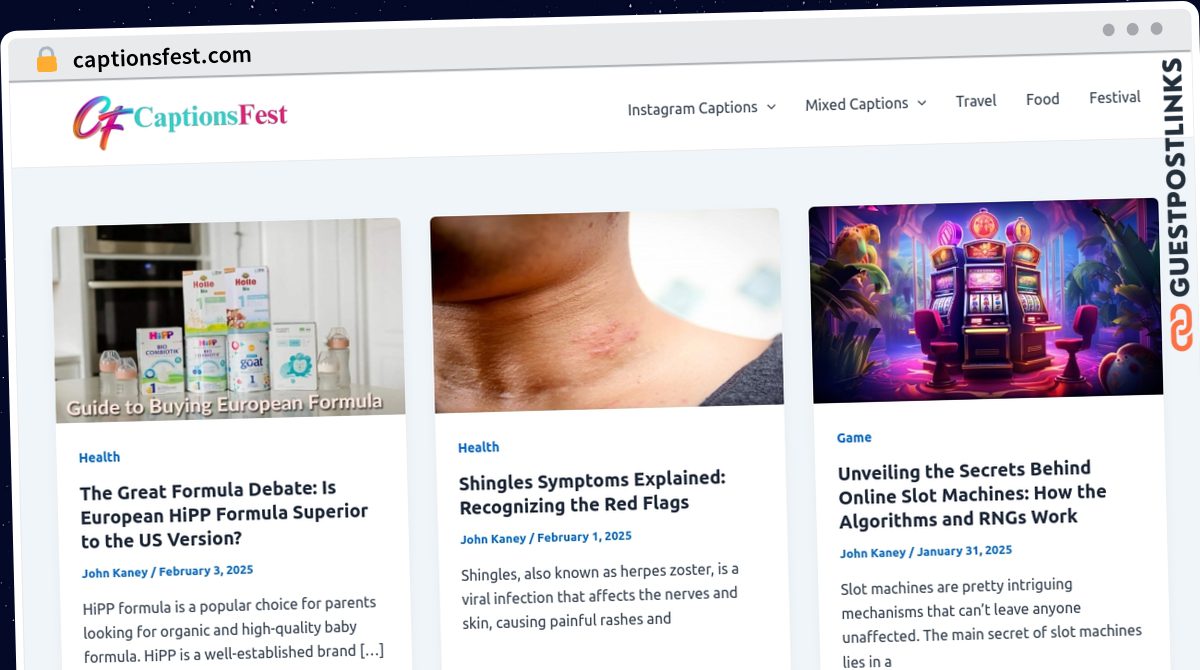
Task: Open the Instagram Captions menu
Action: (x=692, y=108)
